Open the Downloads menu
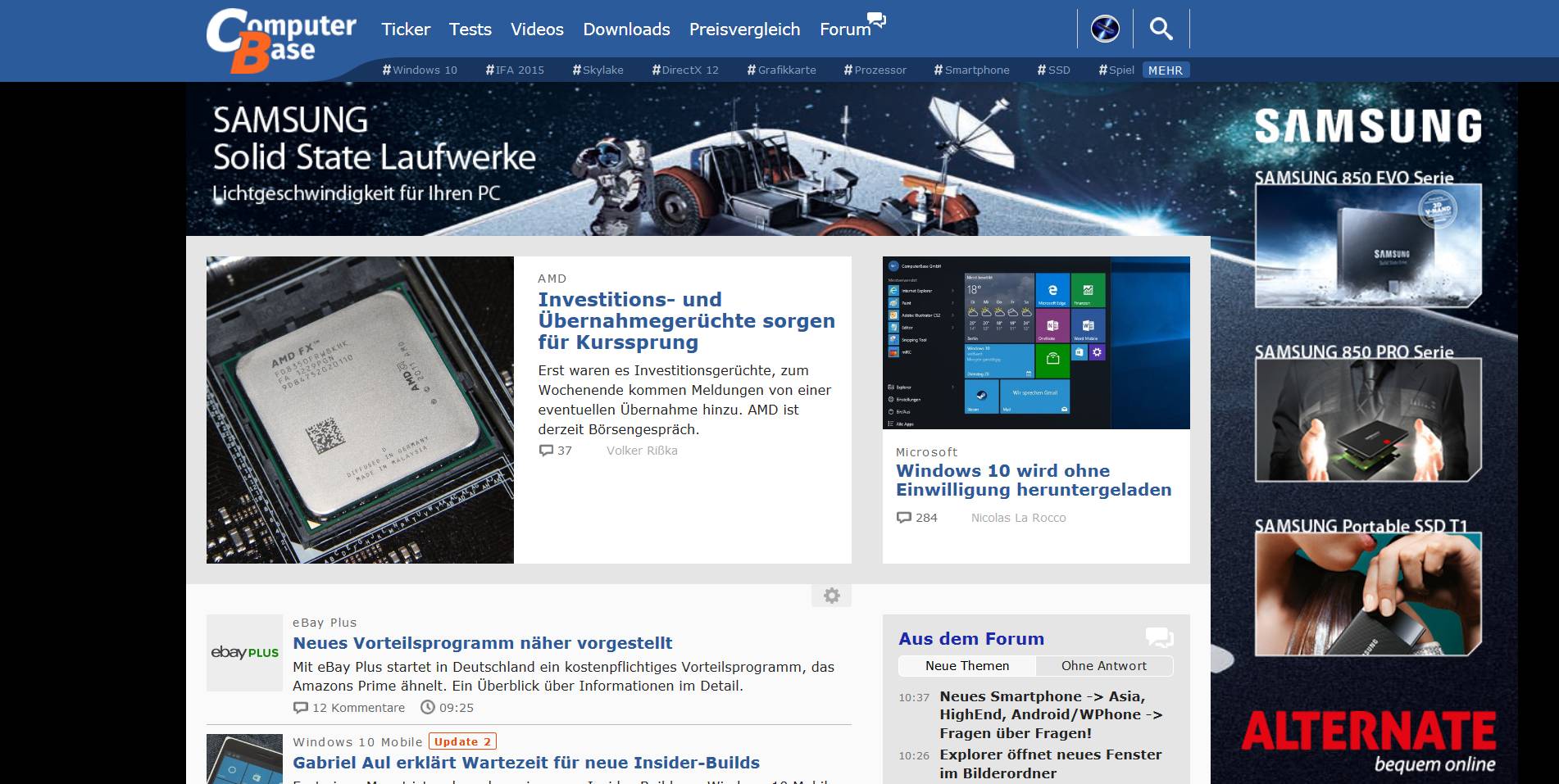This screenshot has width=1559, height=784. click(626, 29)
